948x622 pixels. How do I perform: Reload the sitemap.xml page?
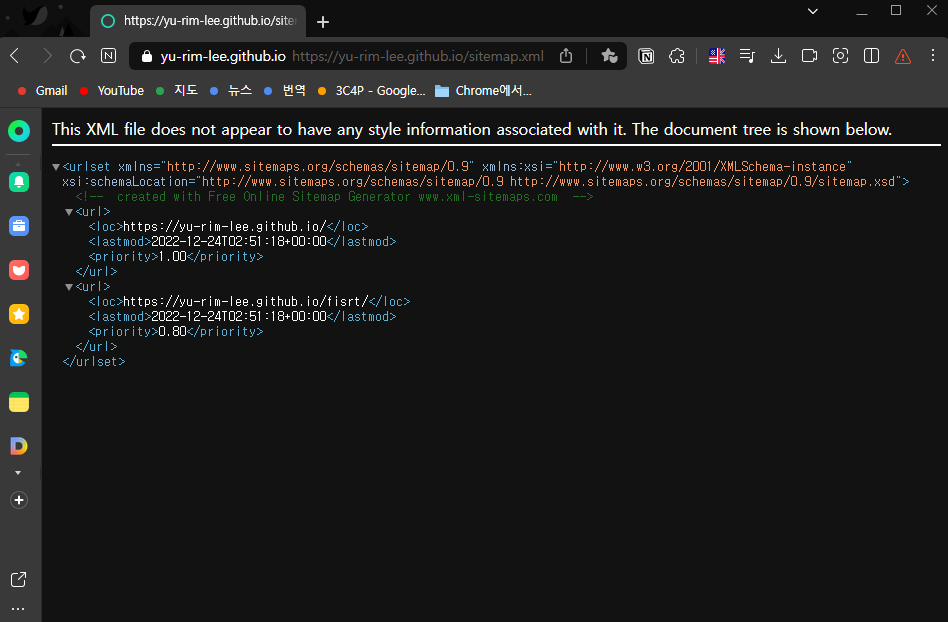pos(77,56)
